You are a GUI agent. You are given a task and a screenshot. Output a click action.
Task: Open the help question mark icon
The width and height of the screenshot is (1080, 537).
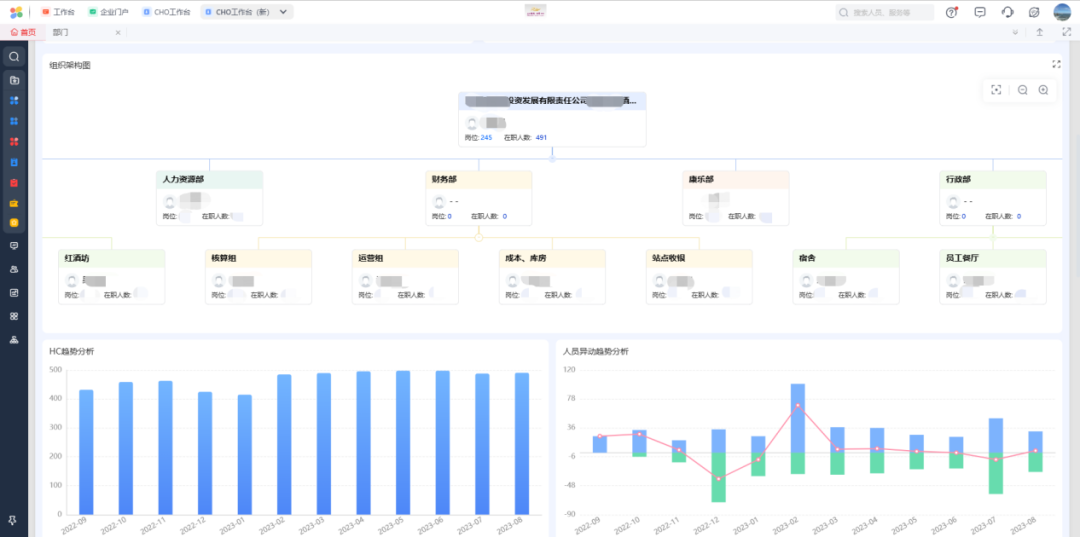(951, 12)
